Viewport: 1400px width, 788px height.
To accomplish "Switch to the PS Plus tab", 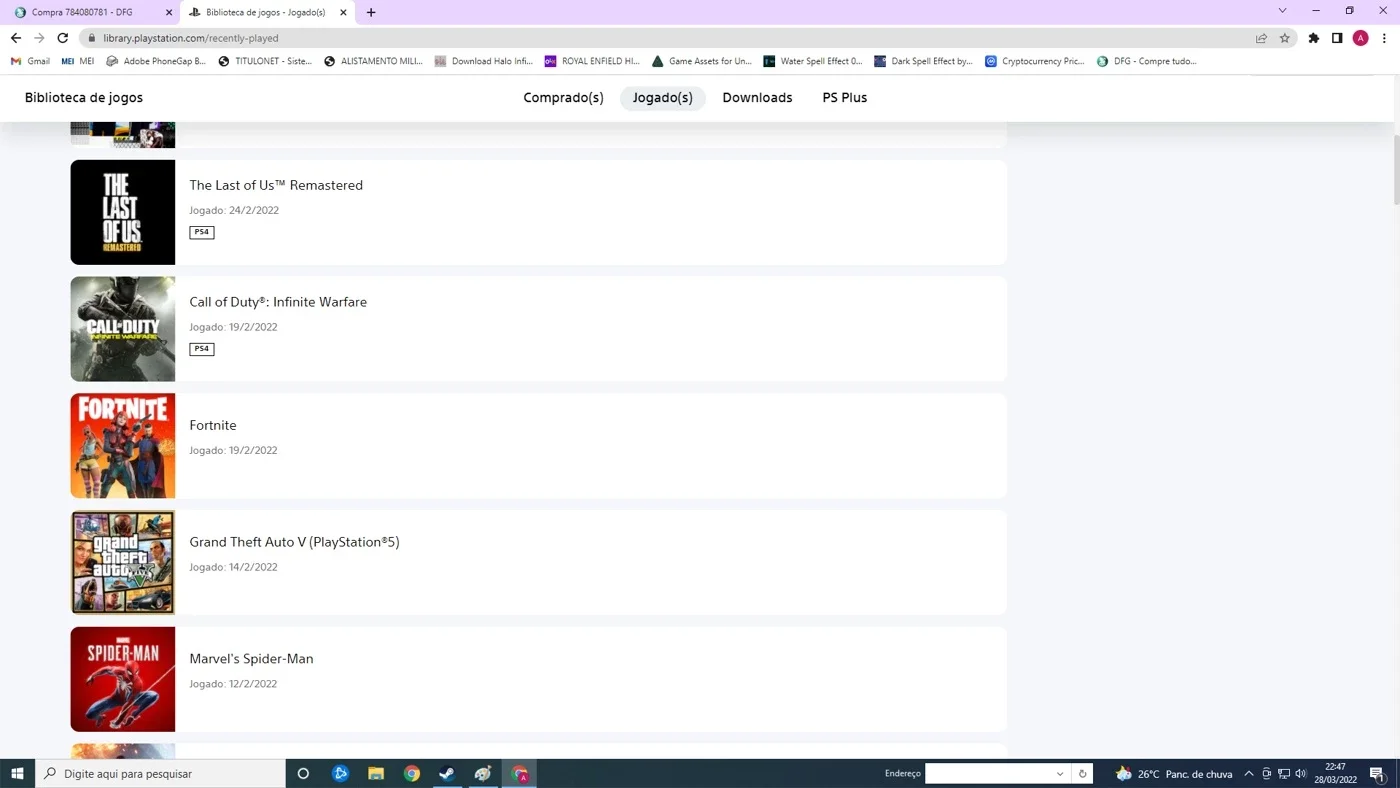I will pos(845,98).
